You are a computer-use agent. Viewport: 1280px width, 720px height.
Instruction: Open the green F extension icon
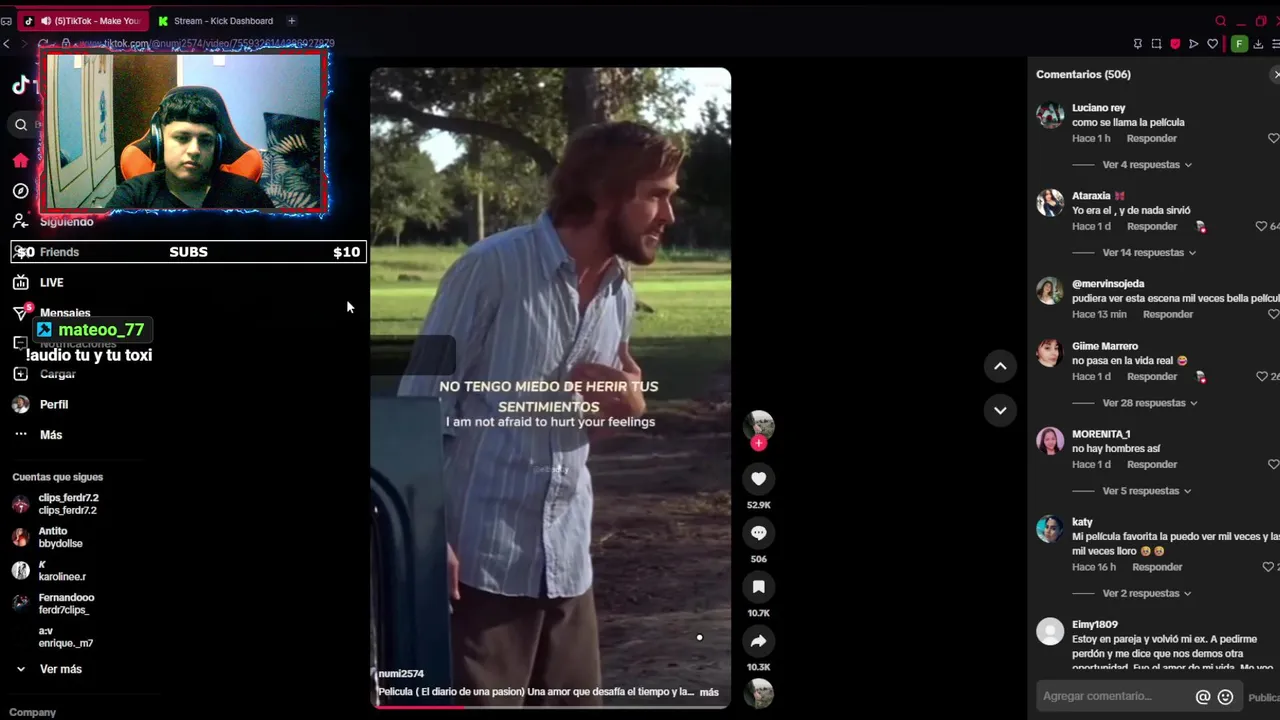[x=1239, y=44]
